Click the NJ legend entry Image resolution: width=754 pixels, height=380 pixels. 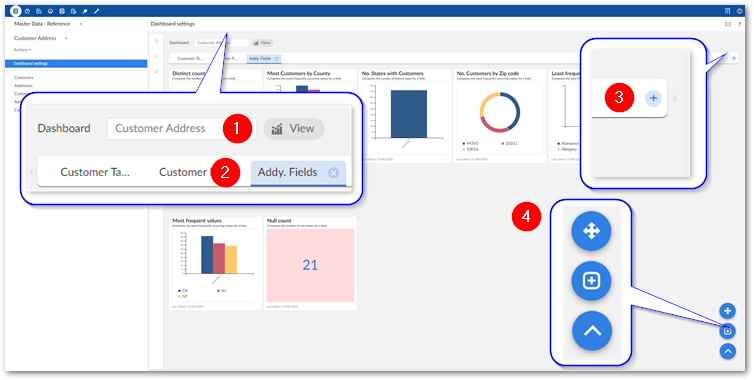222,291
